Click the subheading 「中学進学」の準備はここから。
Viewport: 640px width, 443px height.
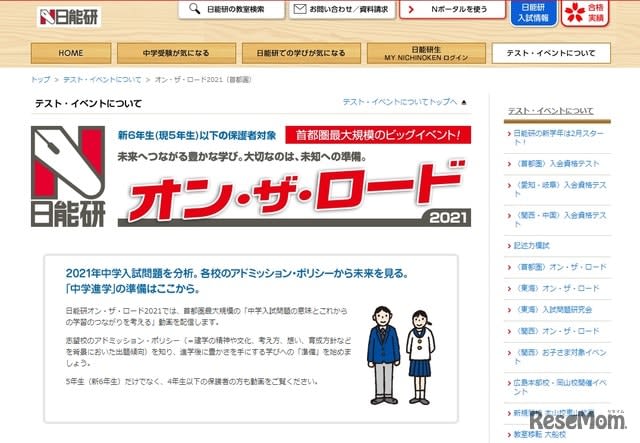pyautogui.click(x=133, y=289)
